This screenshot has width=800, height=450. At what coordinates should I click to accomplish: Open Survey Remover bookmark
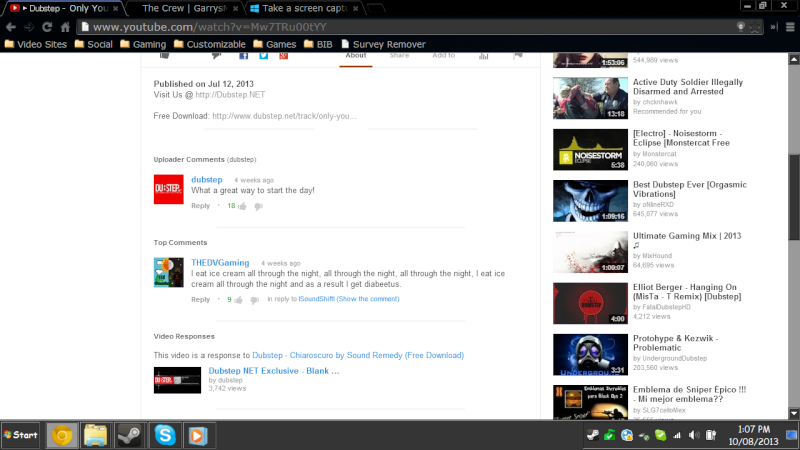383,44
